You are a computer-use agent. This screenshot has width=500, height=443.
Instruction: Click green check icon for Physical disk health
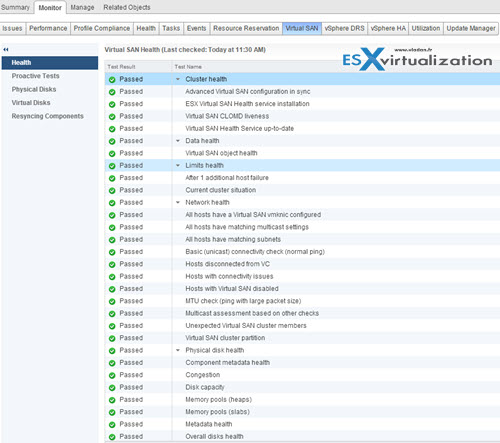[112, 351]
